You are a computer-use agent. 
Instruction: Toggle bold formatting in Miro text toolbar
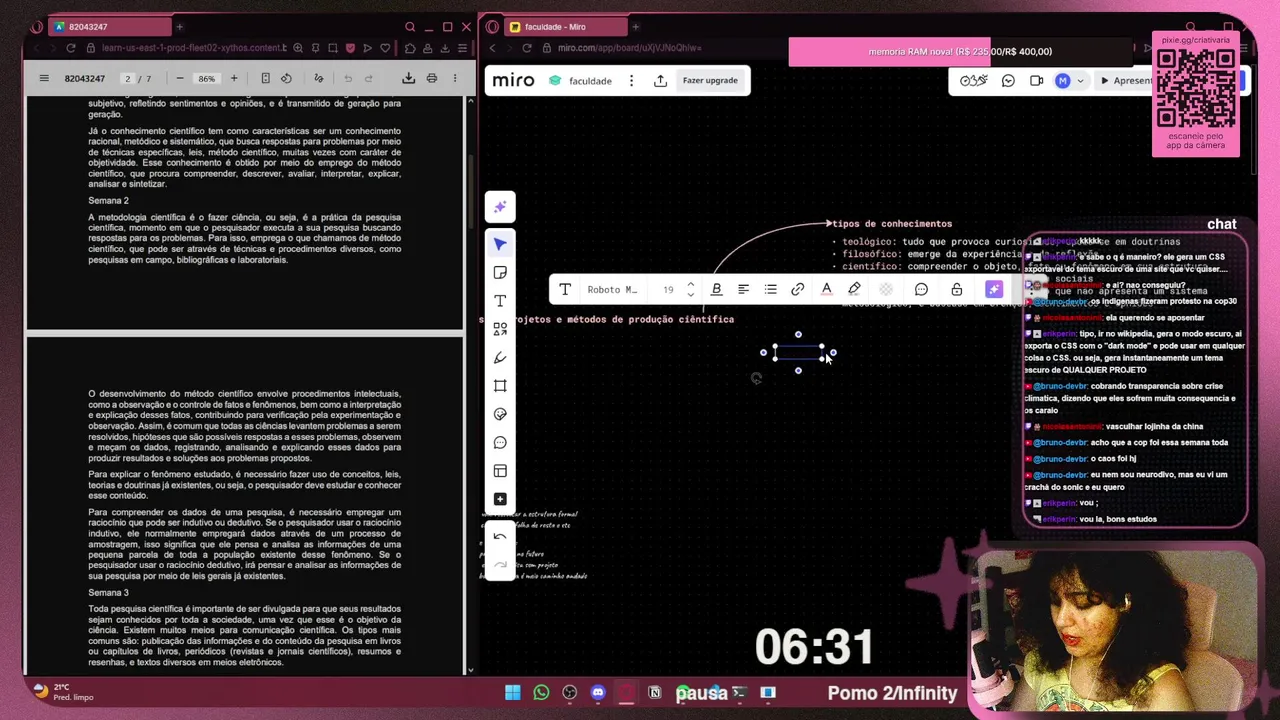pos(716,289)
